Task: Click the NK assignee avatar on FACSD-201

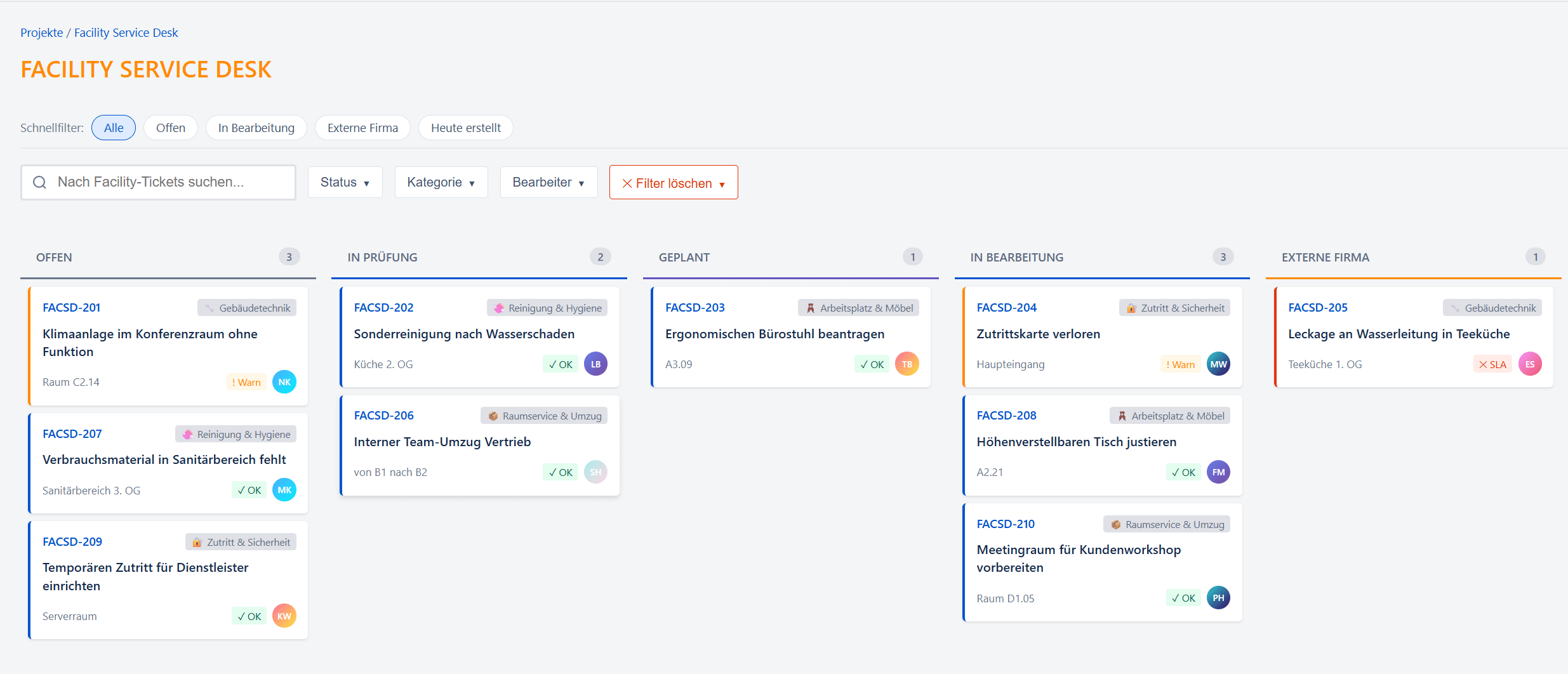Action: point(284,382)
